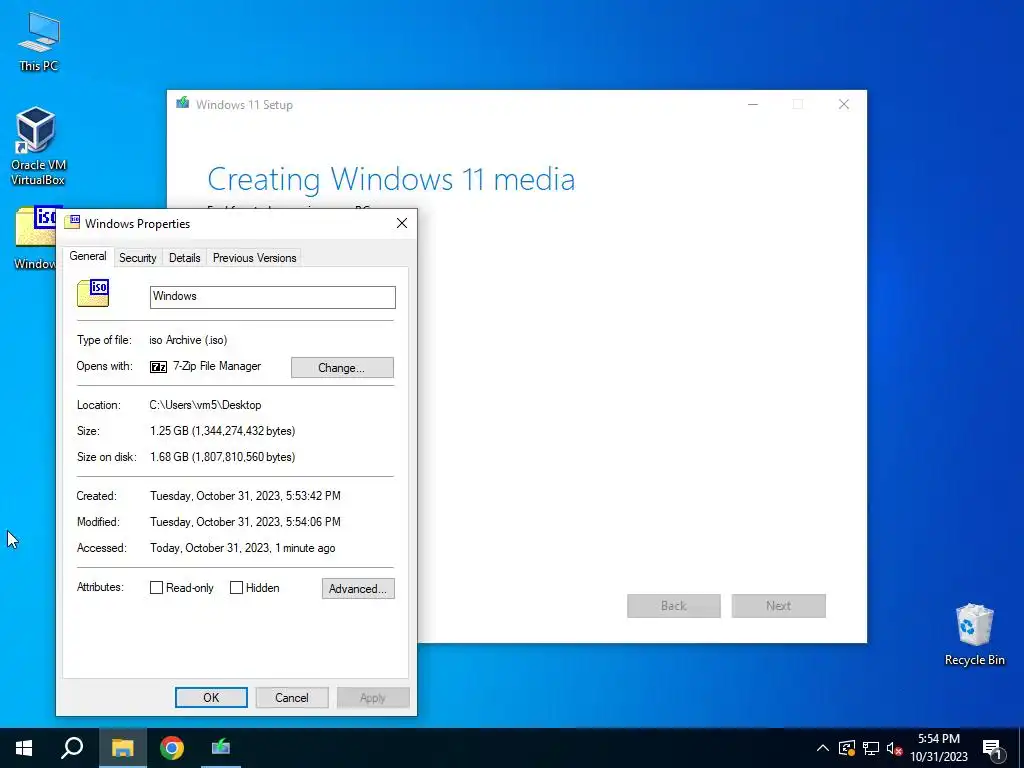Open File Explorer from taskbar

tap(122, 748)
